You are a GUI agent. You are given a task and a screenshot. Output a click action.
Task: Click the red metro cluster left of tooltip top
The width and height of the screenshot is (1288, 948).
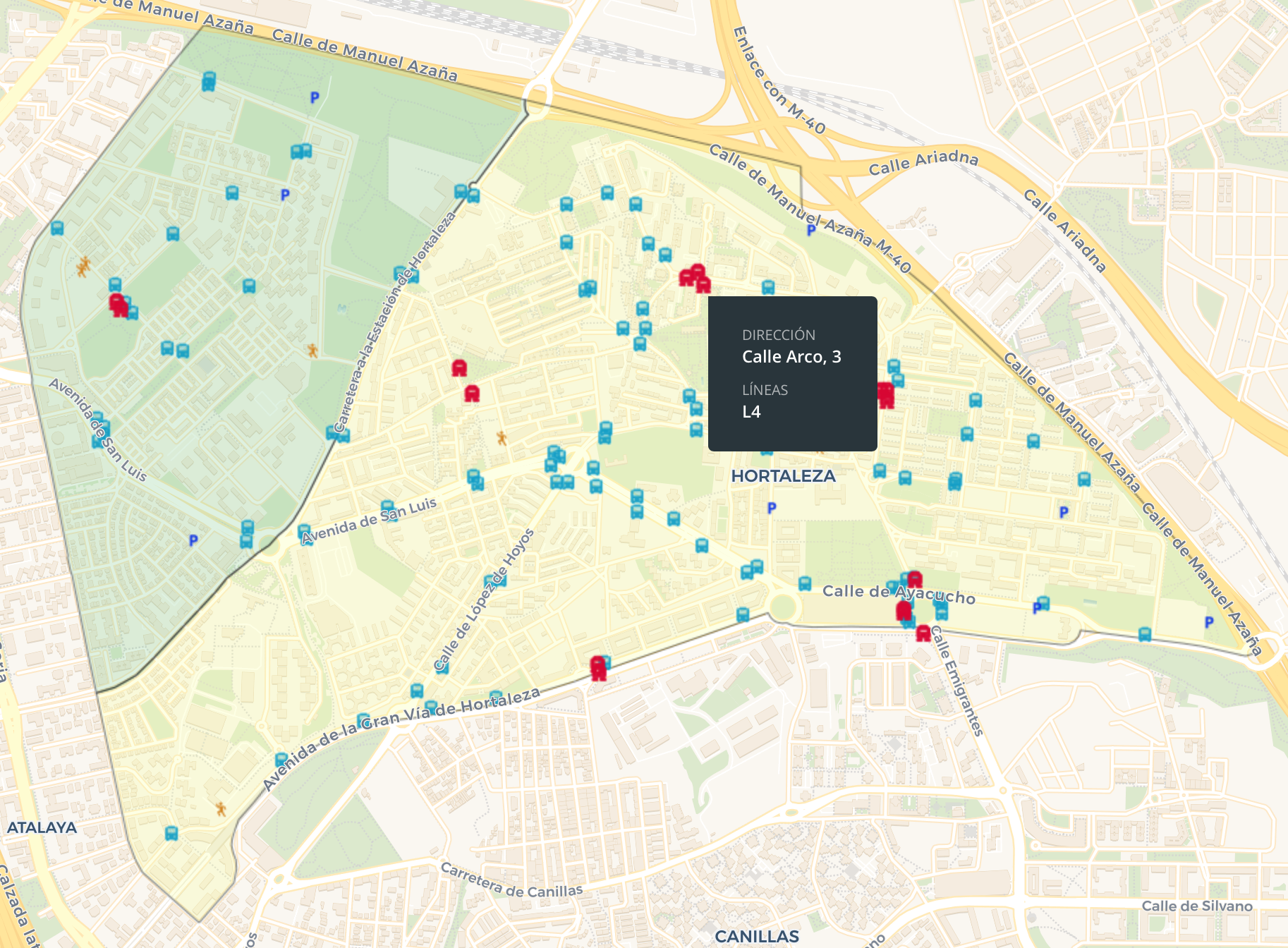[x=695, y=277]
